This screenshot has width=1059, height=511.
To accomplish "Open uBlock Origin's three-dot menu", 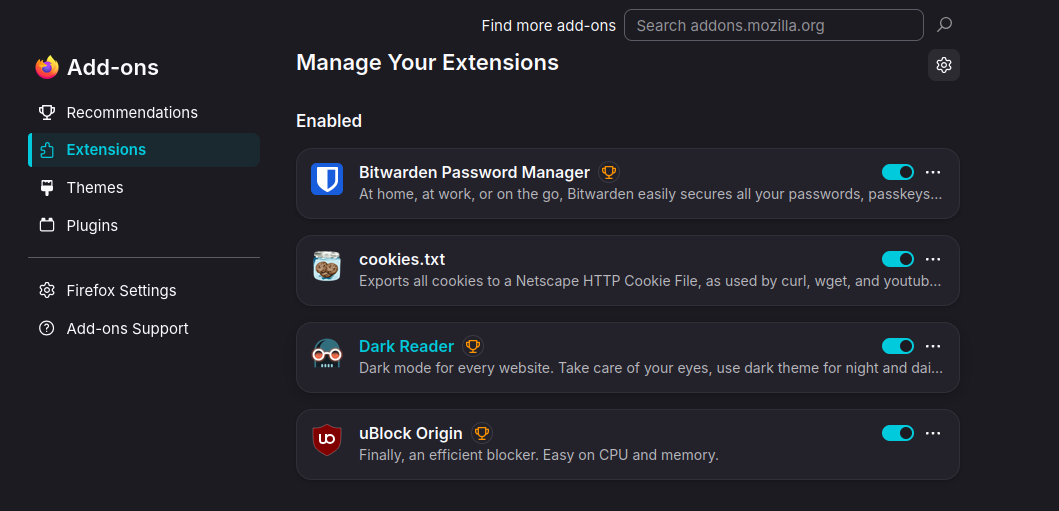I will tap(933, 433).
